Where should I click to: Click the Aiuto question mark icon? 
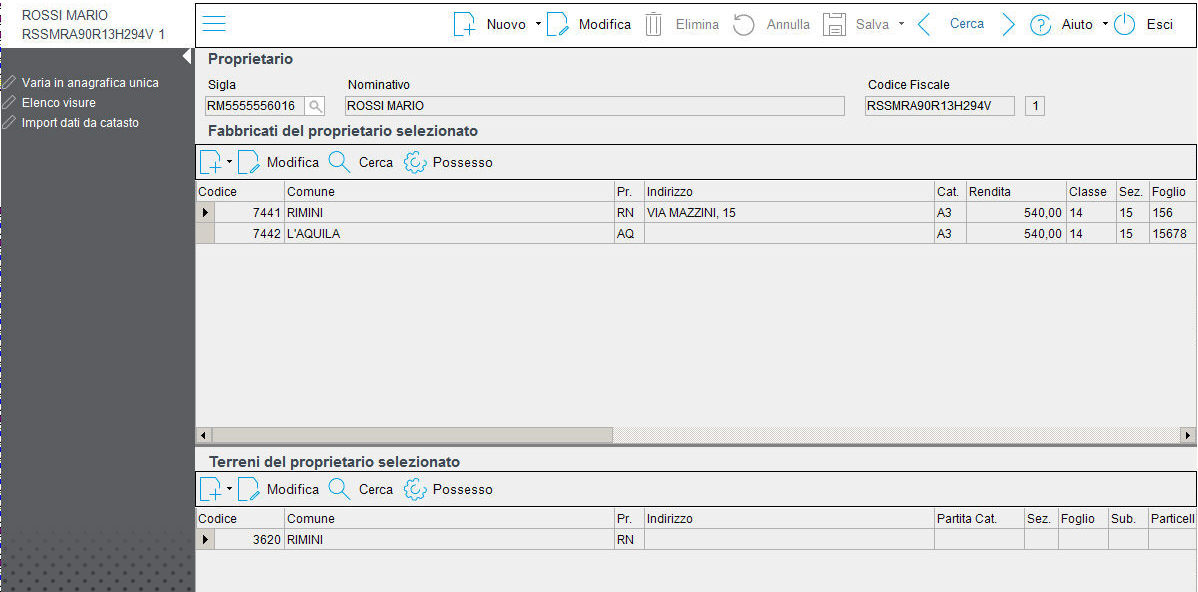[x=1041, y=24]
